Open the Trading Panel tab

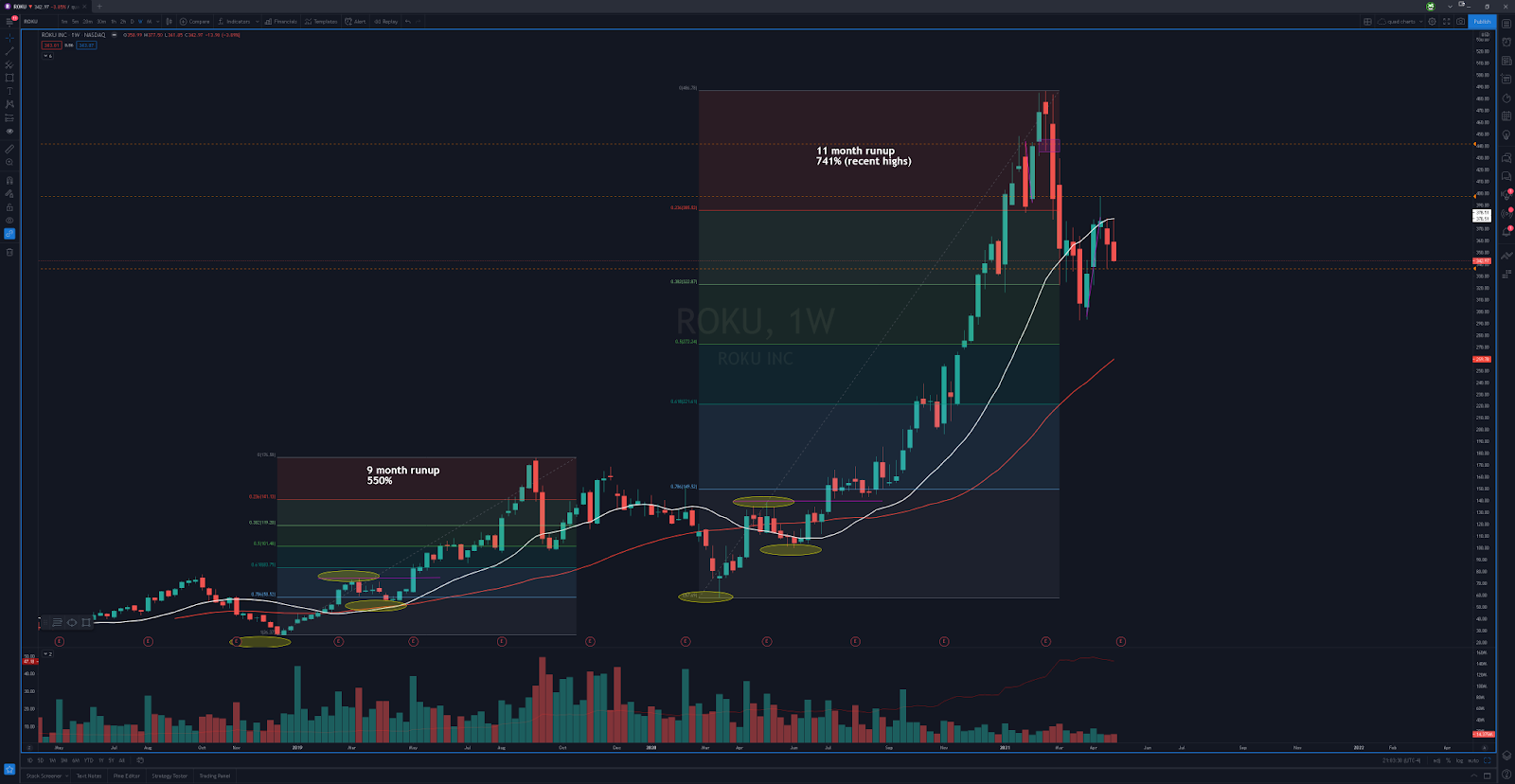click(215, 776)
